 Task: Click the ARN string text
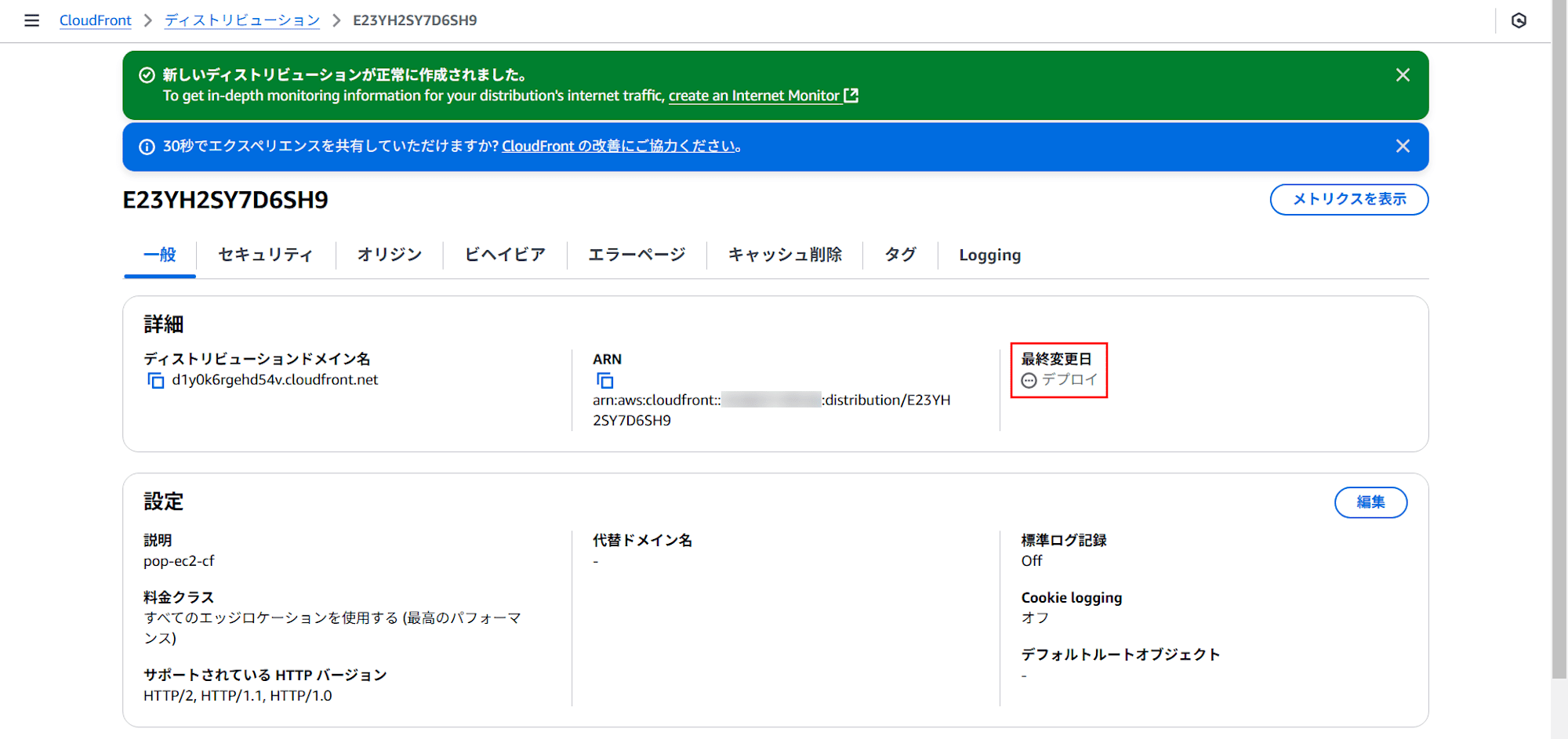click(x=771, y=410)
